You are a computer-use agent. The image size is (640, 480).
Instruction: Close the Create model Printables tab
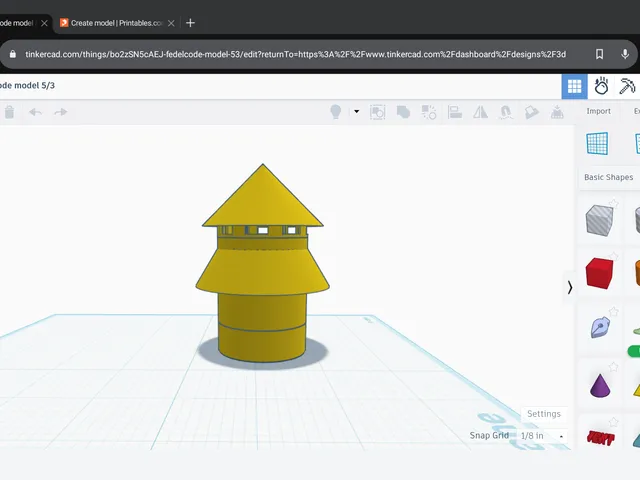pyautogui.click(x=171, y=23)
